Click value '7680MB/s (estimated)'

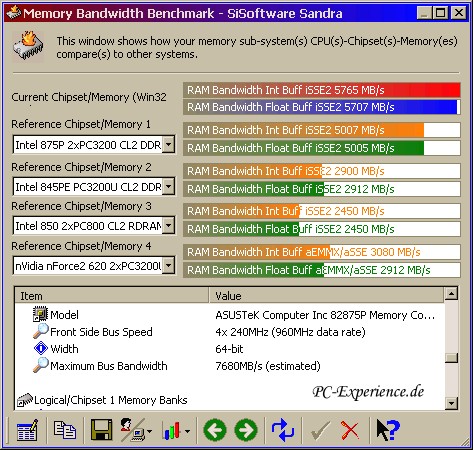(268, 366)
